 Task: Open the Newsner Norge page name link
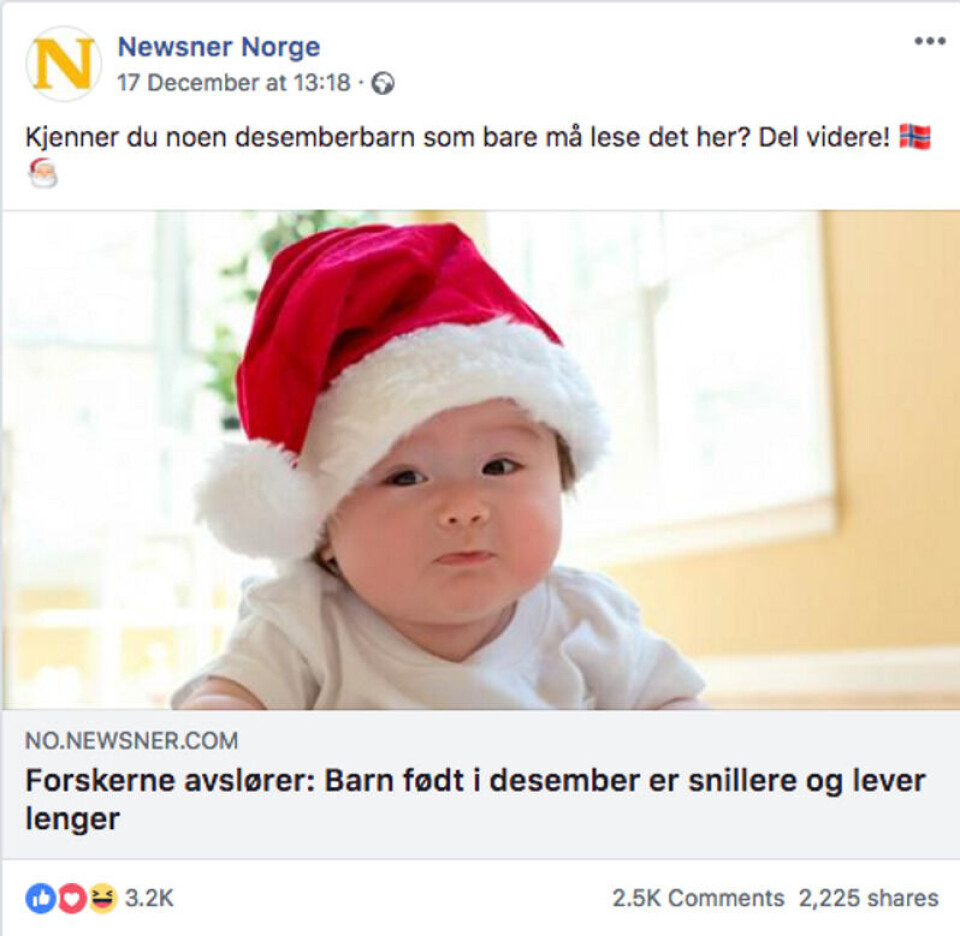(x=219, y=47)
